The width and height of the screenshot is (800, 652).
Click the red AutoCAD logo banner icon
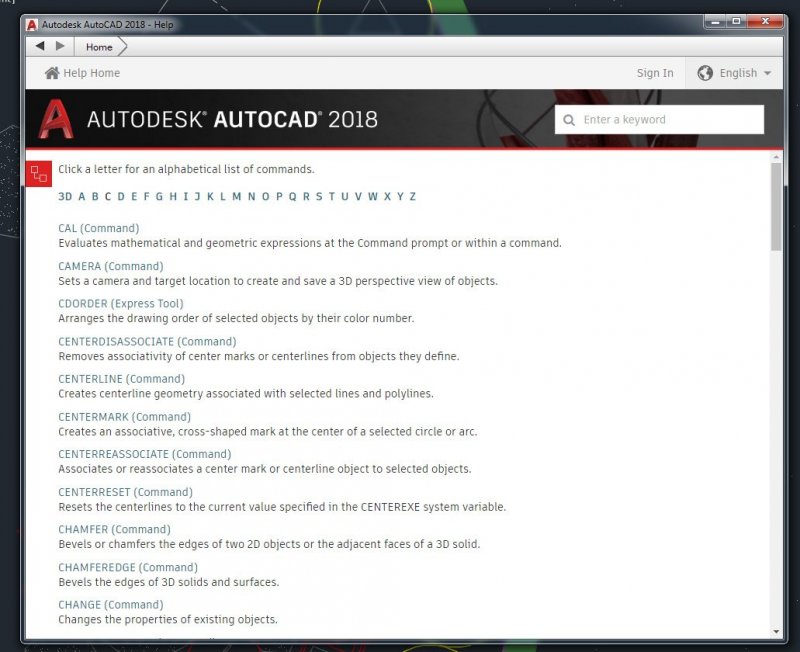56,119
